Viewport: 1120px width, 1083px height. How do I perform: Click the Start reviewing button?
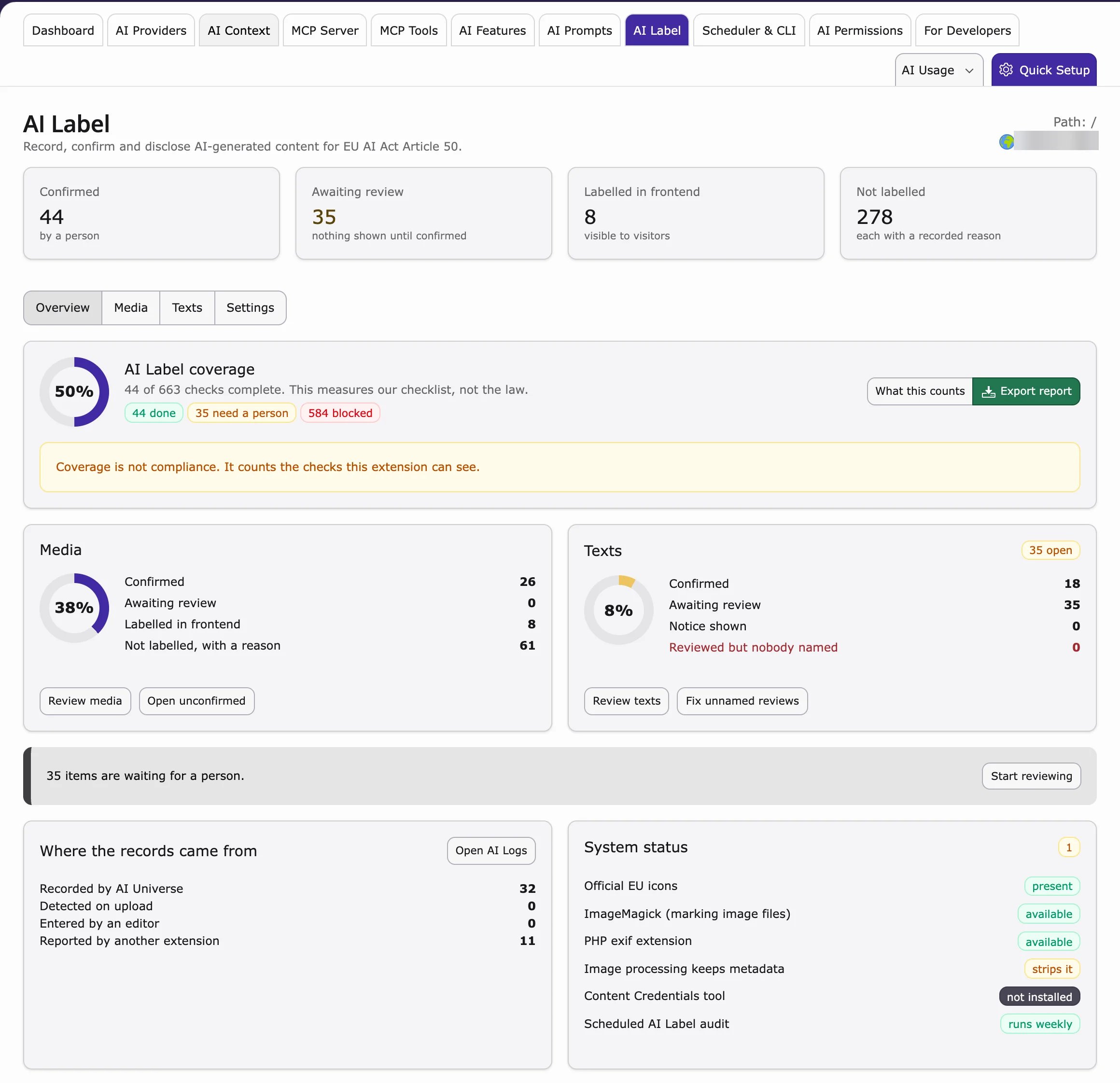pos(1031,776)
